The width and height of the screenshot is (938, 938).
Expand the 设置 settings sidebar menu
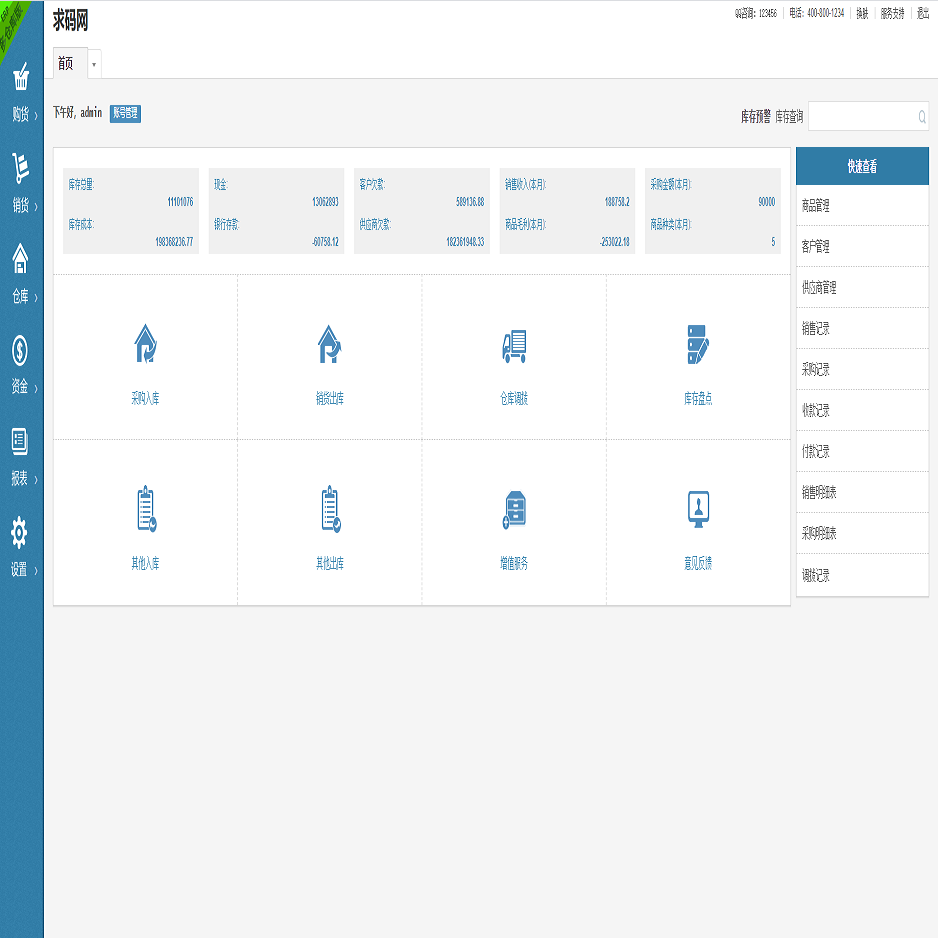(x=21, y=548)
